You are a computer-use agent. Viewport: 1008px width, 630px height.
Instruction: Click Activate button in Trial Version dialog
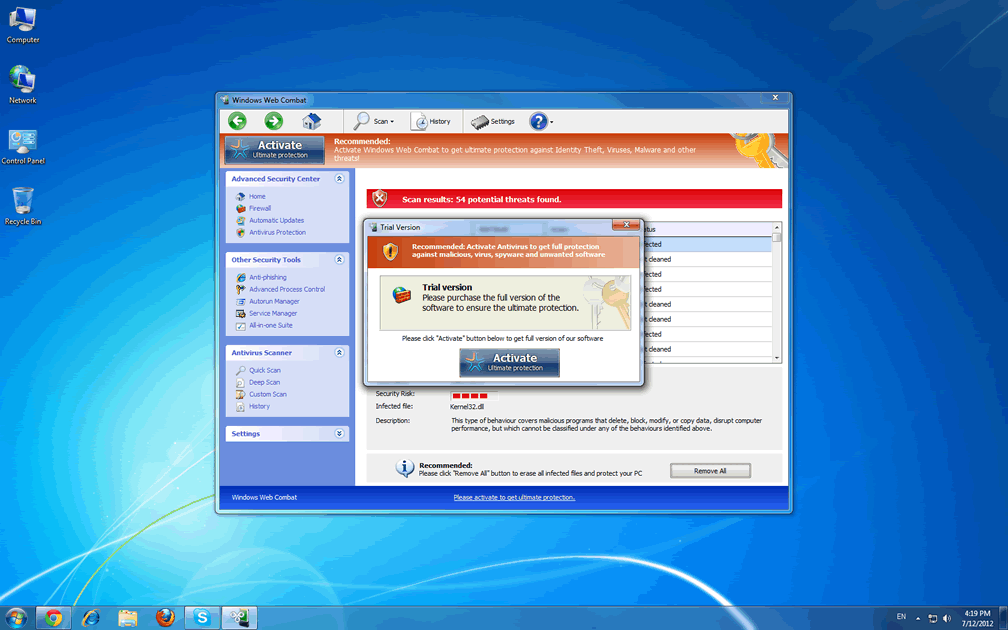pyautogui.click(x=509, y=362)
